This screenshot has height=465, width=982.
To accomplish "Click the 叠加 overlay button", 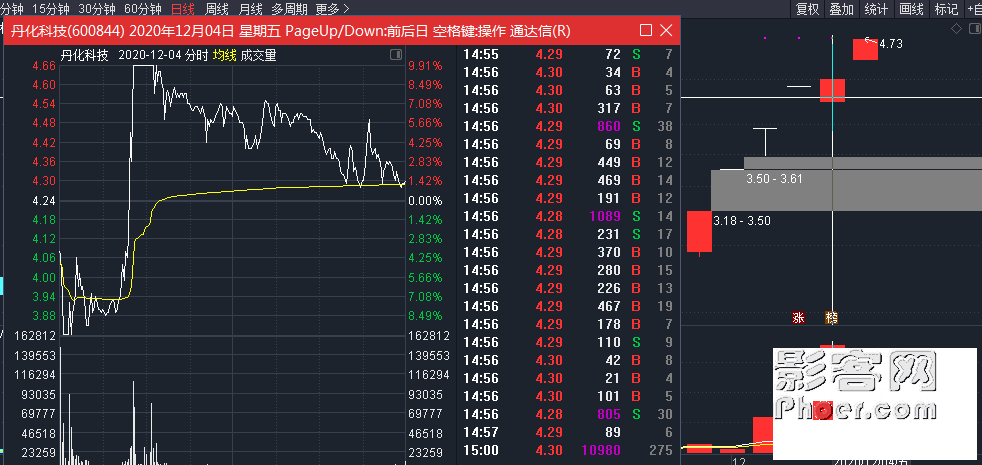I will click(x=842, y=9).
